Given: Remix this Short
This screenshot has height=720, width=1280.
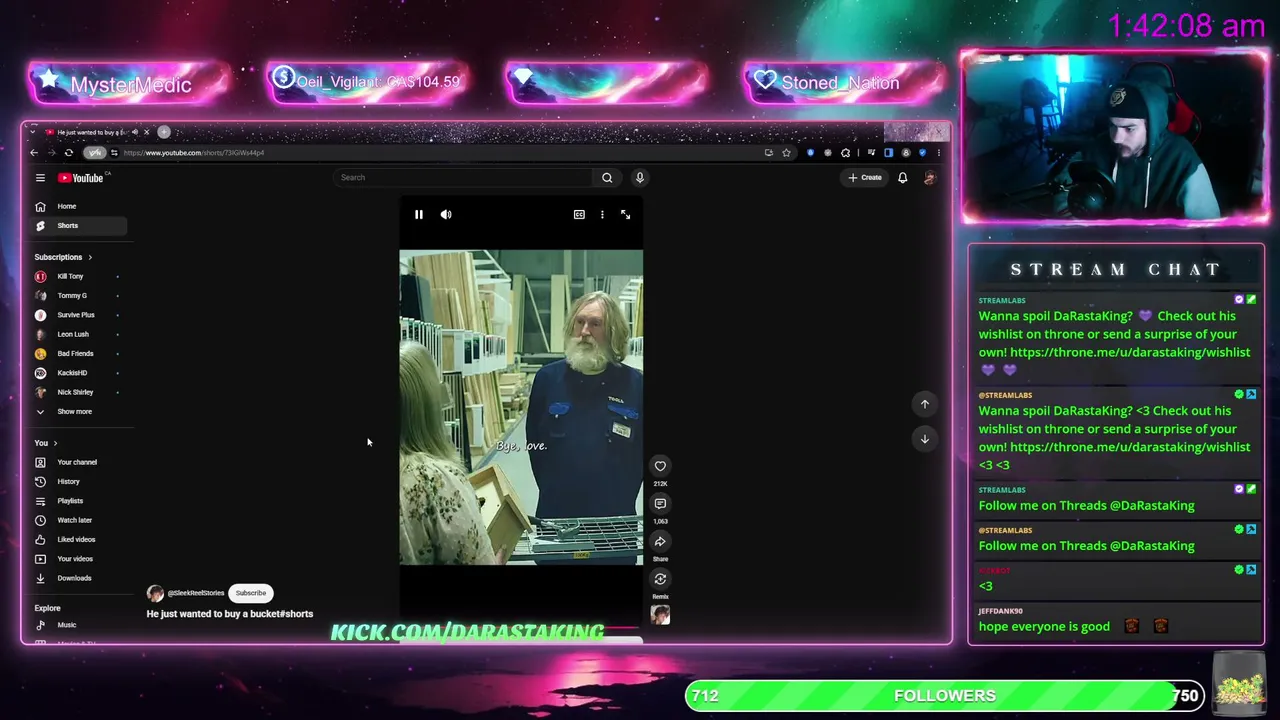Looking at the screenshot, I should (660, 579).
